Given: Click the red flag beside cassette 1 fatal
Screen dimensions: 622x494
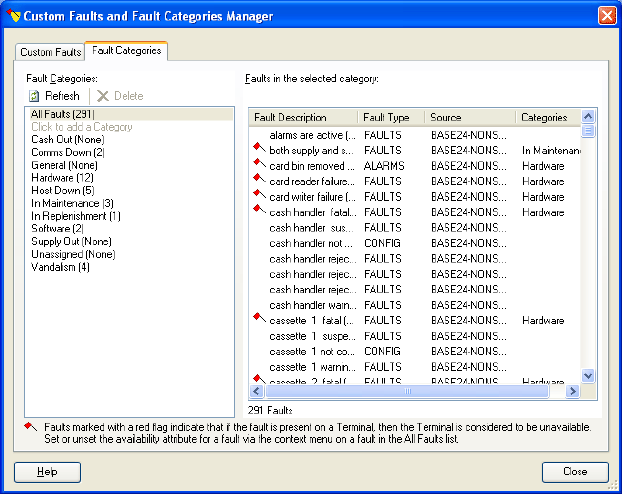Looking at the screenshot, I should [x=258, y=318].
